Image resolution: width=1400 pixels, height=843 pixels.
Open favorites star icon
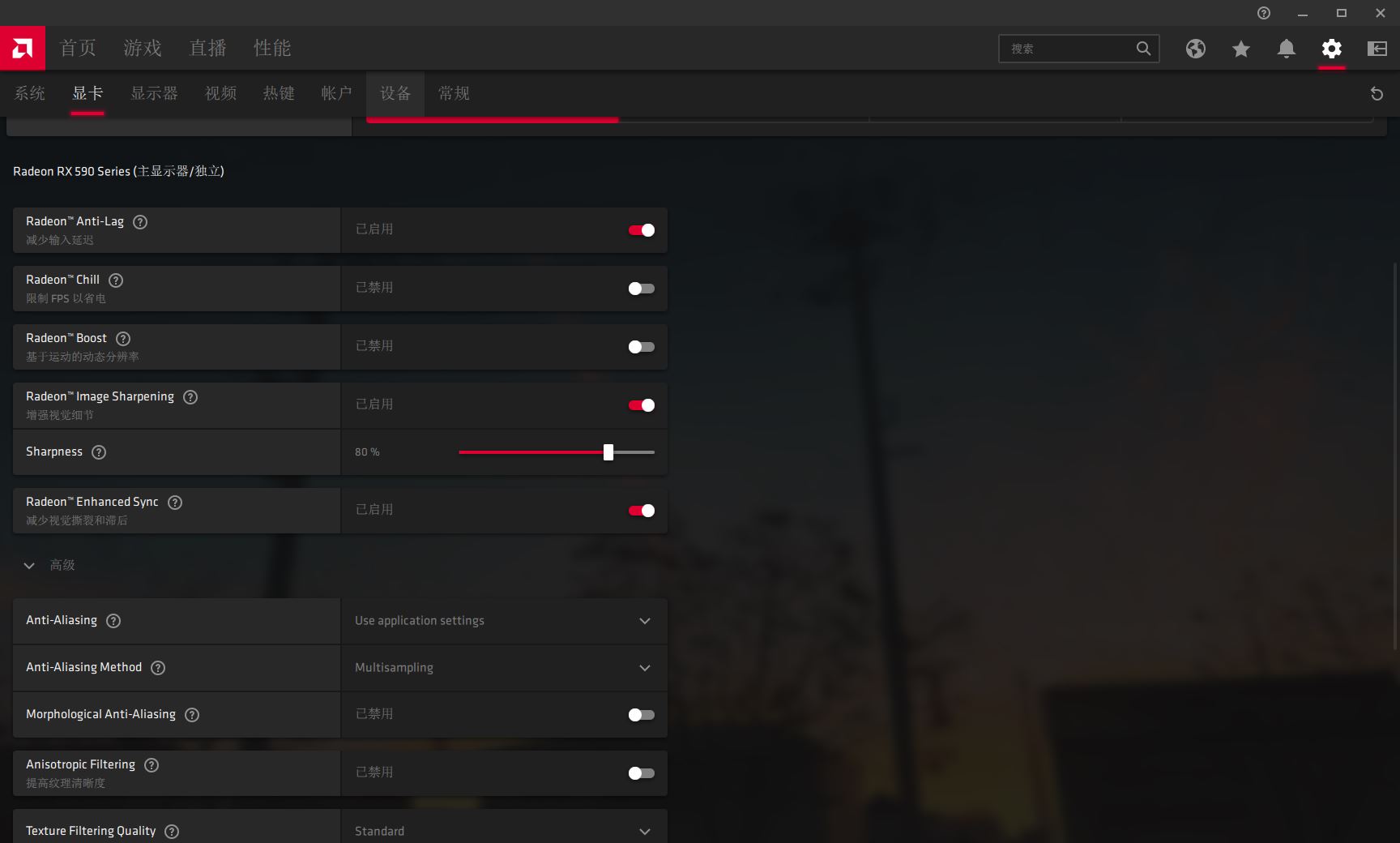point(1241,49)
